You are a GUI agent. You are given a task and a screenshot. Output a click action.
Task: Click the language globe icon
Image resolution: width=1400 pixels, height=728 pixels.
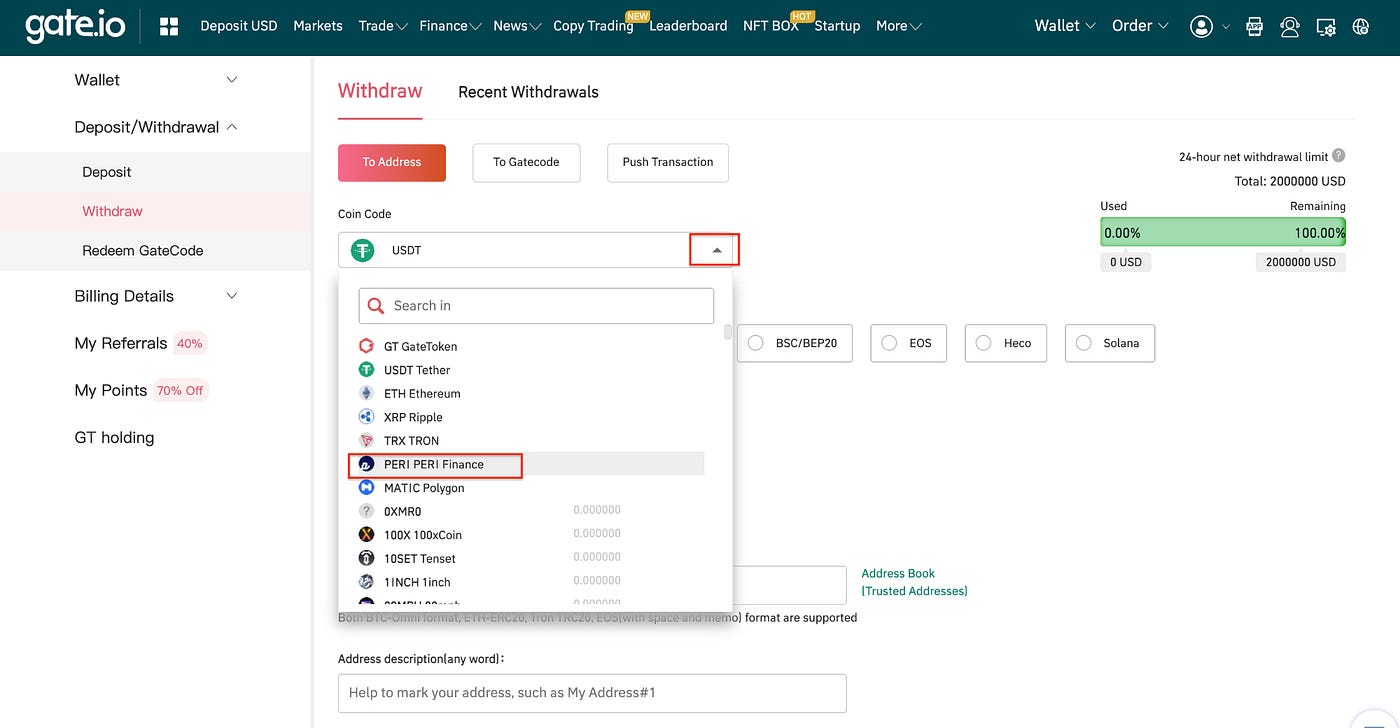coord(1360,27)
